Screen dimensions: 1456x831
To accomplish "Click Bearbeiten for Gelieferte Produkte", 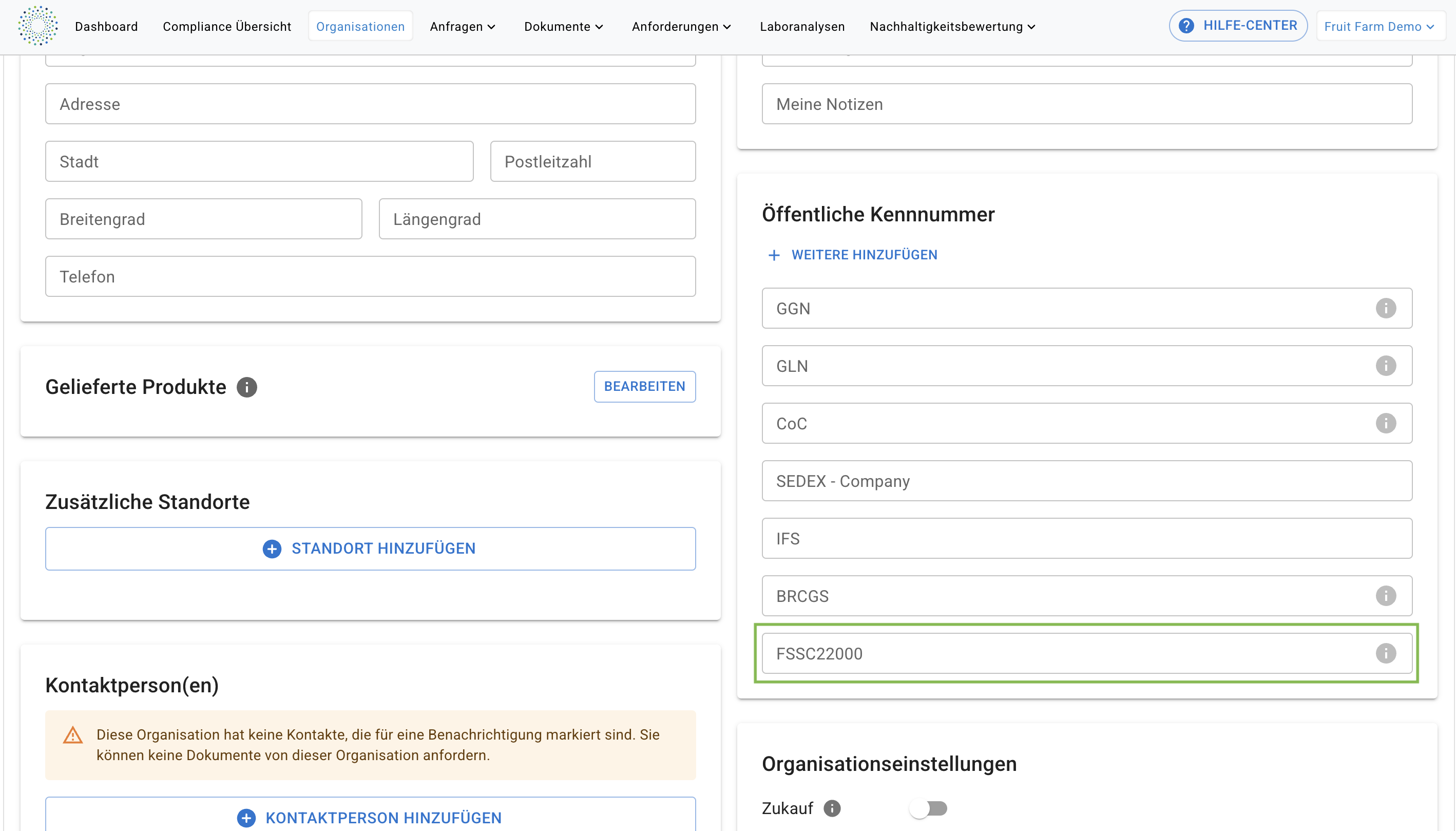I will coord(645,386).
